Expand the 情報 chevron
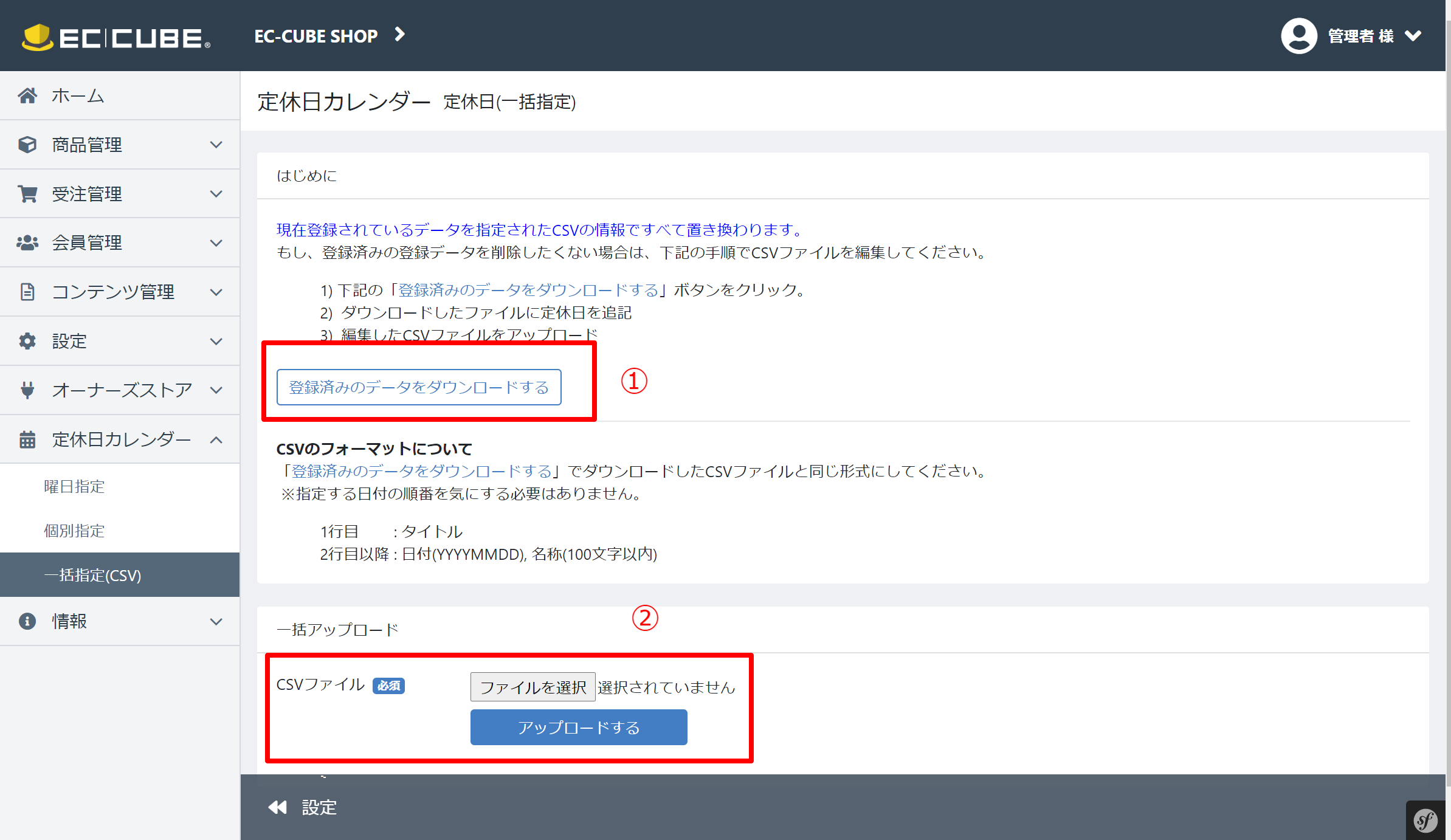This screenshot has height=840, width=1451. point(216,621)
